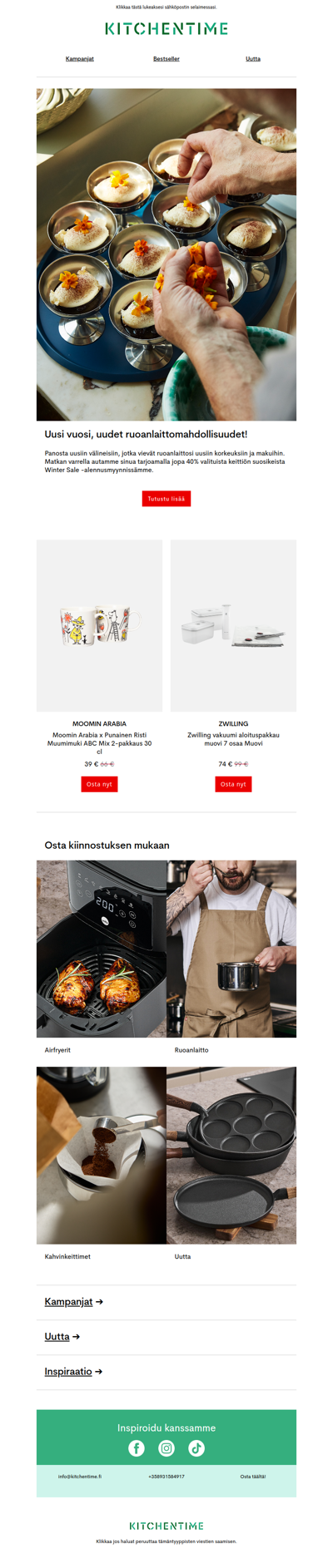Open email in browser link at top
The width and height of the screenshot is (333, 1568).
(166, 7)
